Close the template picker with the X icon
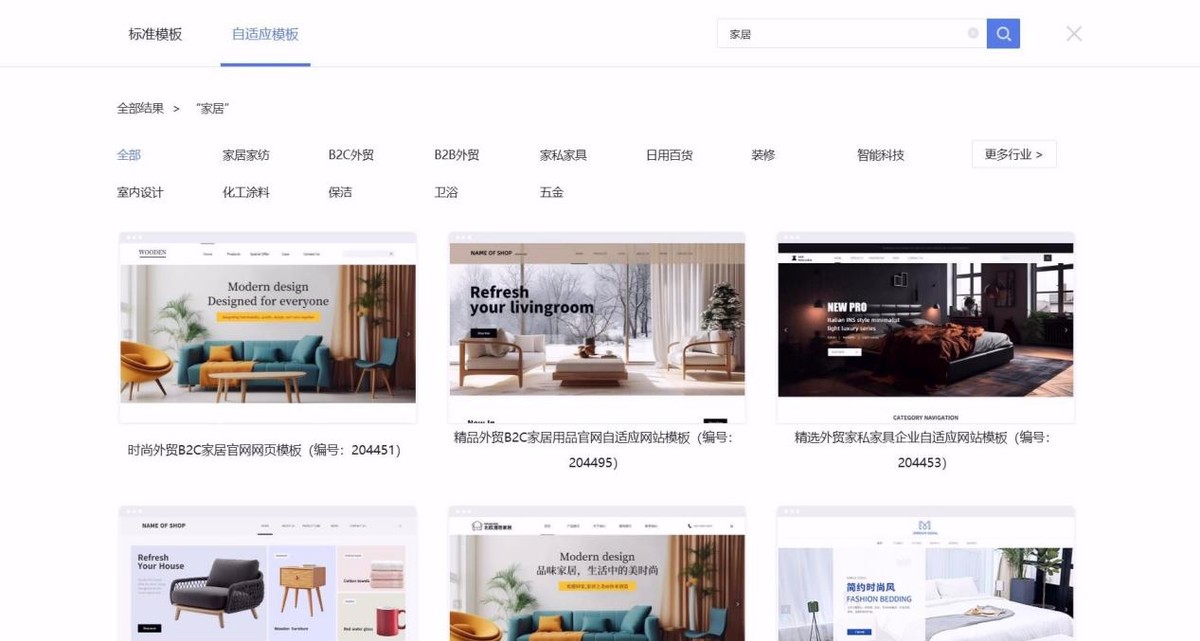The width and height of the screenshot is (1200, 641). (1073, 33)
